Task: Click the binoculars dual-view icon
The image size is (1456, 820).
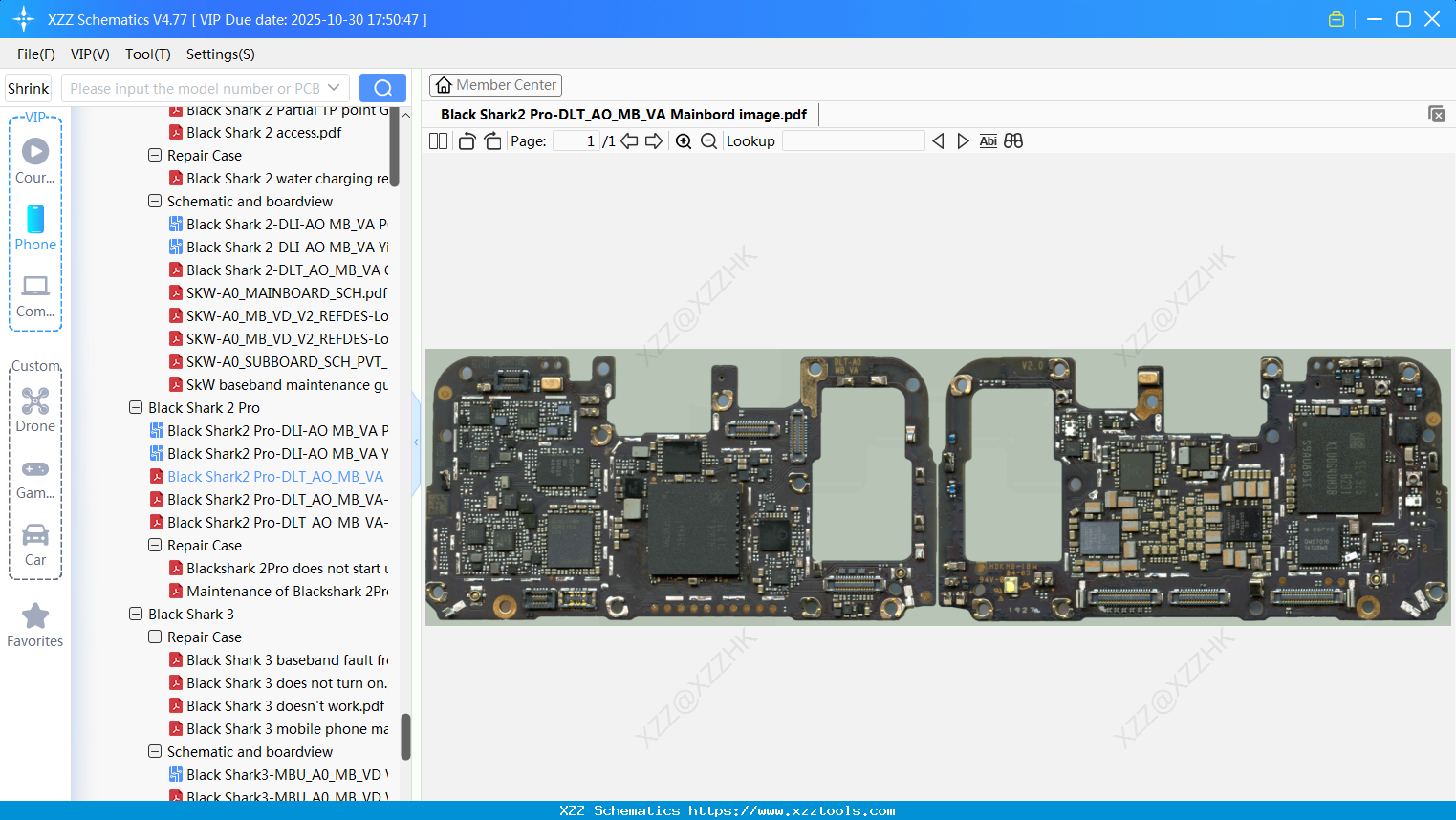Action: [x=1013, y=140]
